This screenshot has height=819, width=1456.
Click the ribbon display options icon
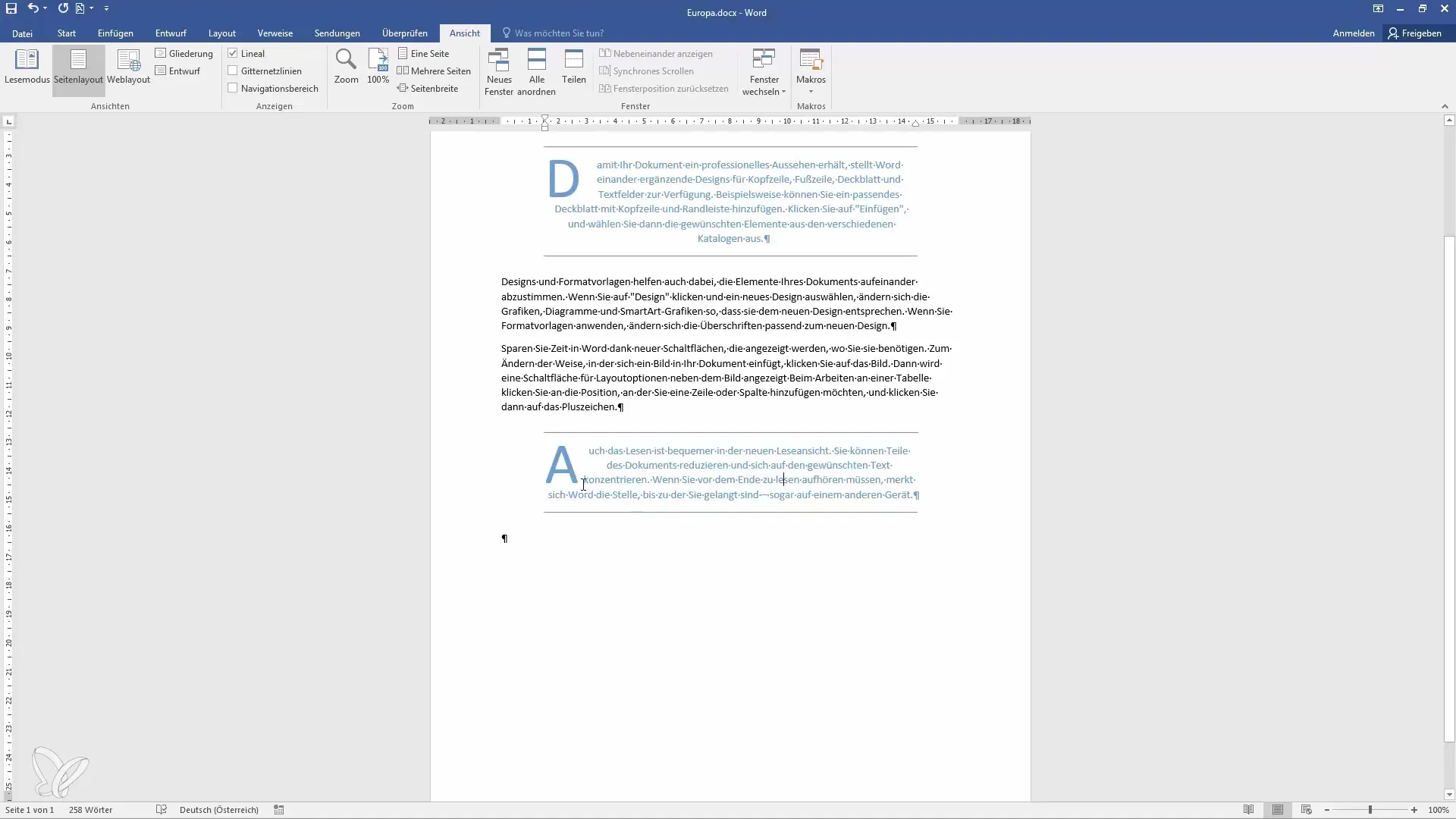tap(1378, 9)
